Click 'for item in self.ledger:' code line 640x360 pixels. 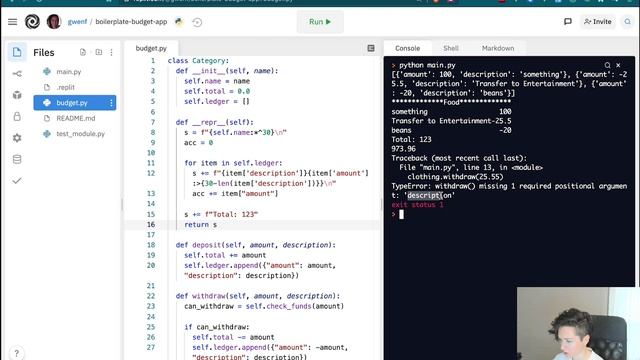tap(233, 163)
